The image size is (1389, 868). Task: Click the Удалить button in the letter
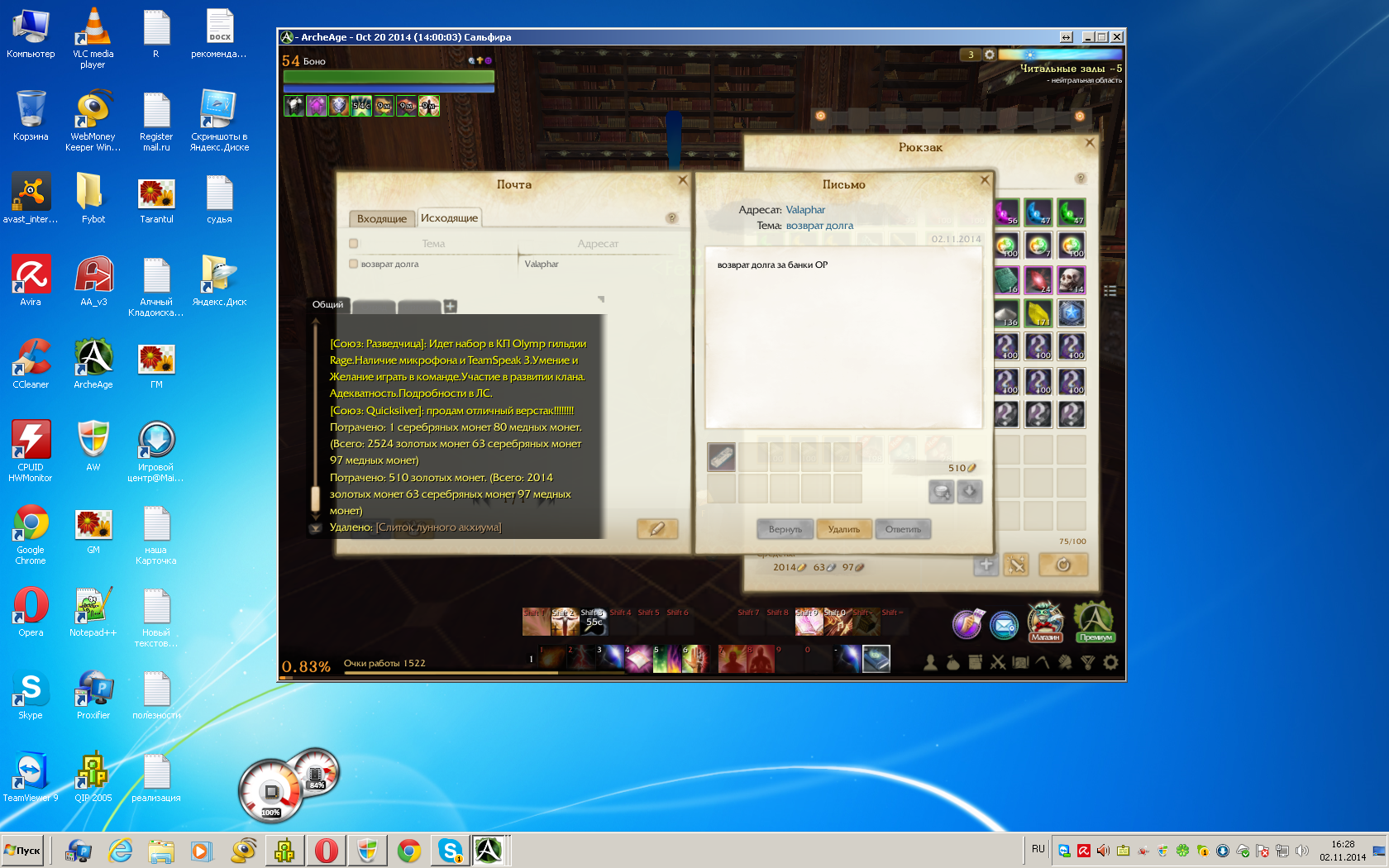[844, 529]
